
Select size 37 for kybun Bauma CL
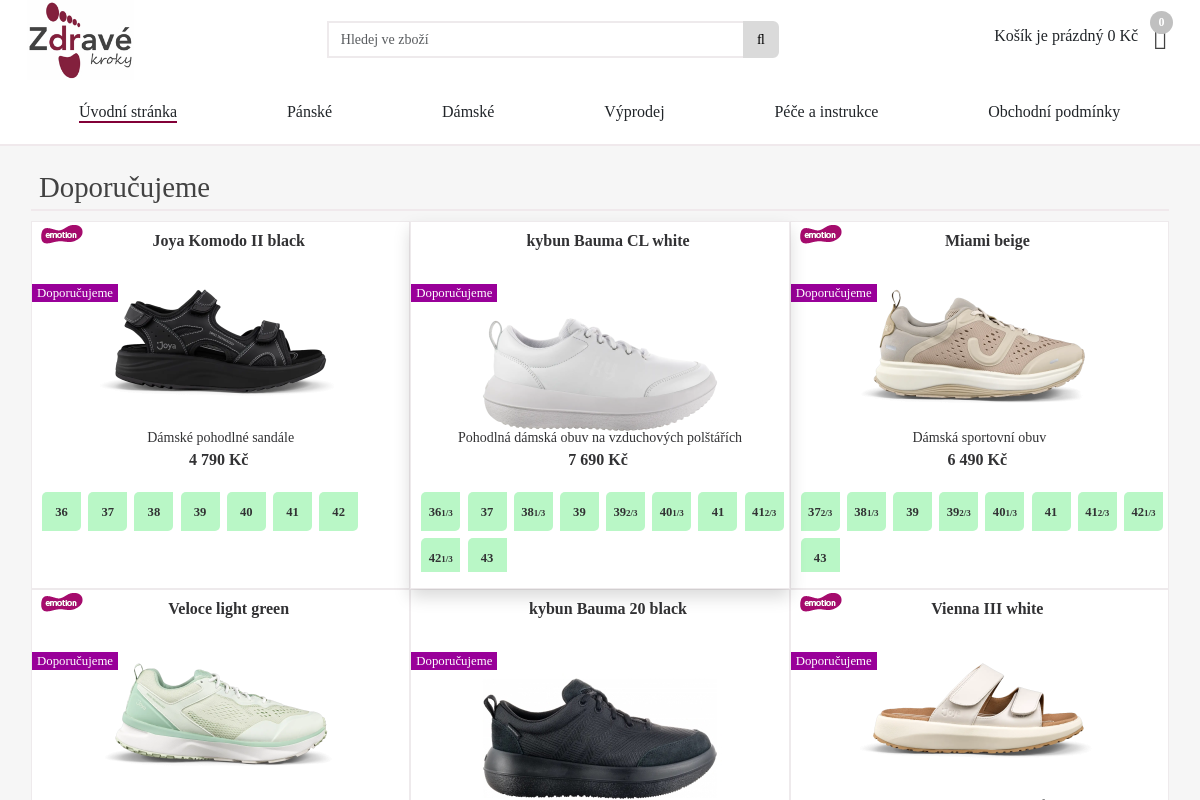click(x=487, y=511)
